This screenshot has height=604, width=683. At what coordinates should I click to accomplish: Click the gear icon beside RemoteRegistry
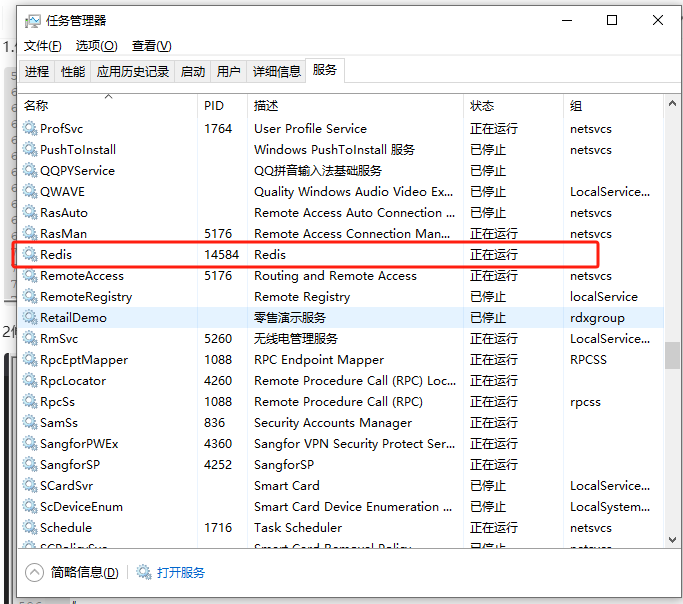(x=30, y=296)
